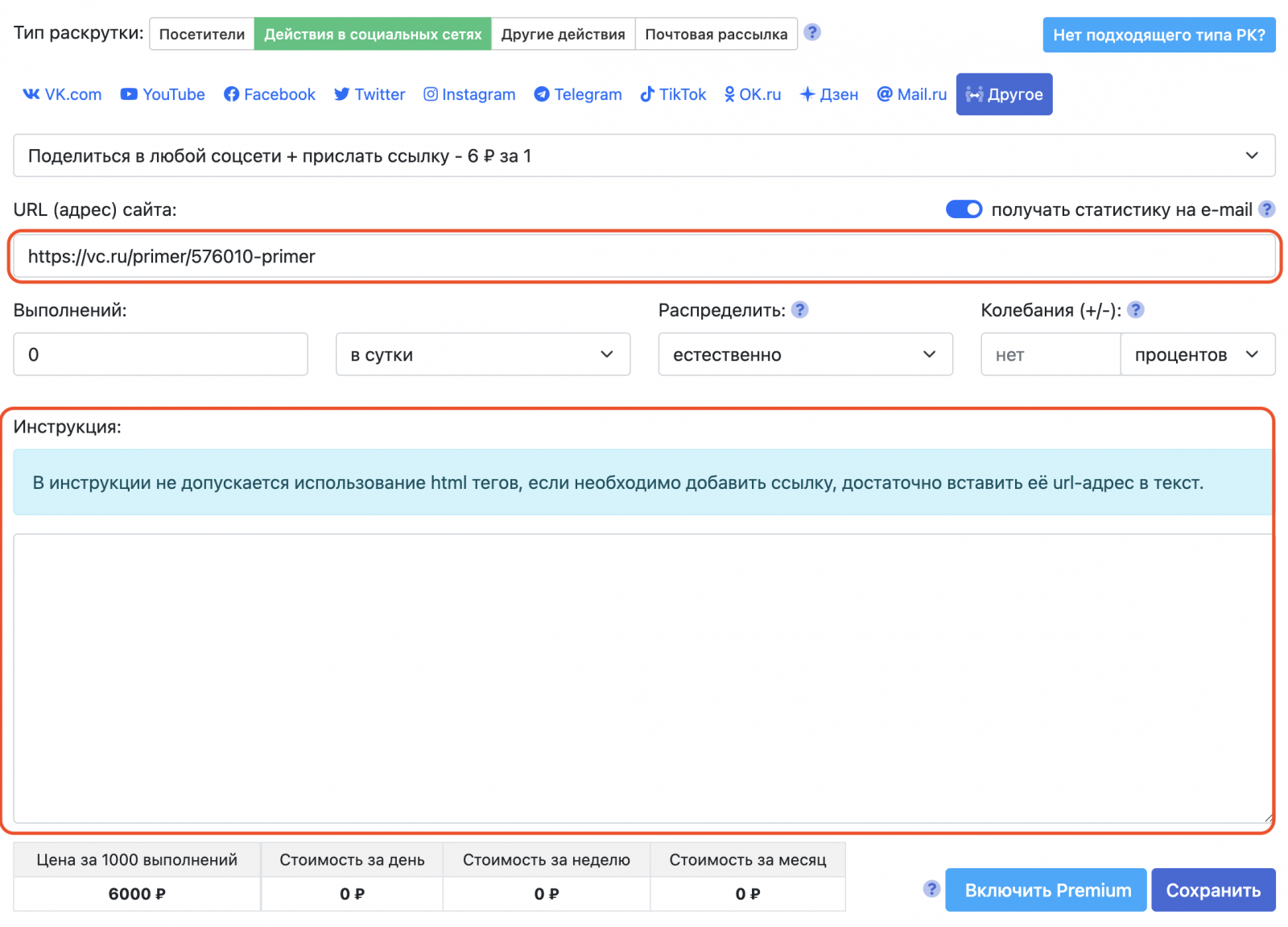The image size is (1288, 927).
Task: Toggle the e-mail statistics switch
Action: [963, 209]
